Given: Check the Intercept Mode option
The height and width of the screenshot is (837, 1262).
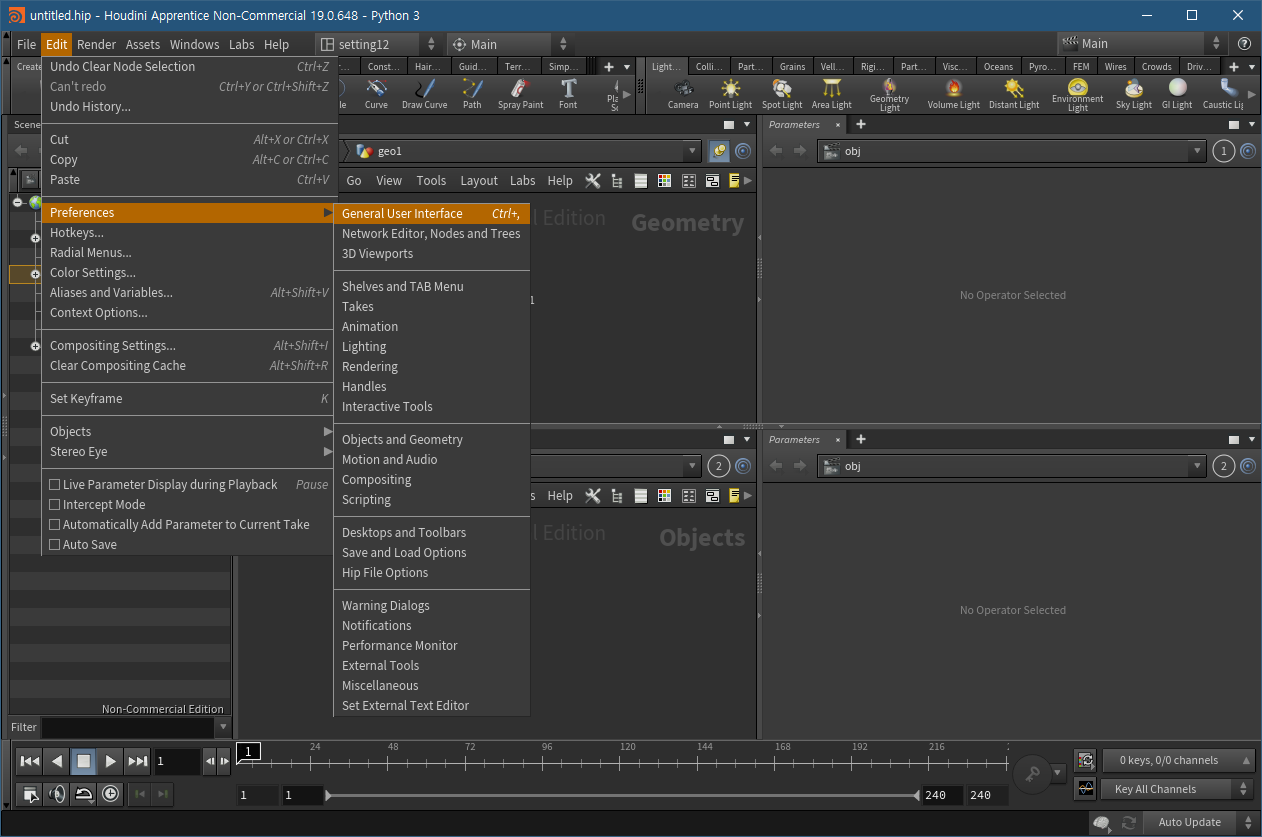Looking at the screenshot, I should tap(55, 505).
